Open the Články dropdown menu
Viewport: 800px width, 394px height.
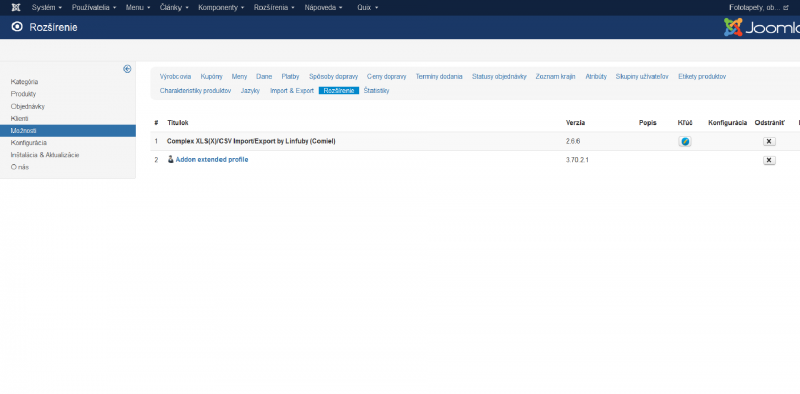point(174,8)
